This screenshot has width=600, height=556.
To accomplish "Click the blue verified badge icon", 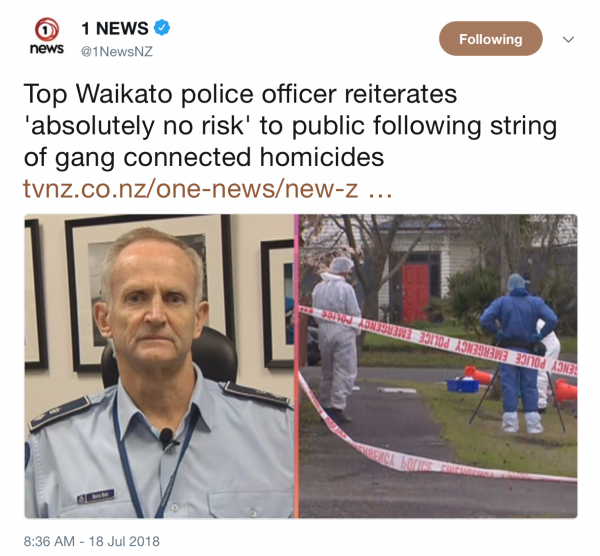I will [162, 28].
